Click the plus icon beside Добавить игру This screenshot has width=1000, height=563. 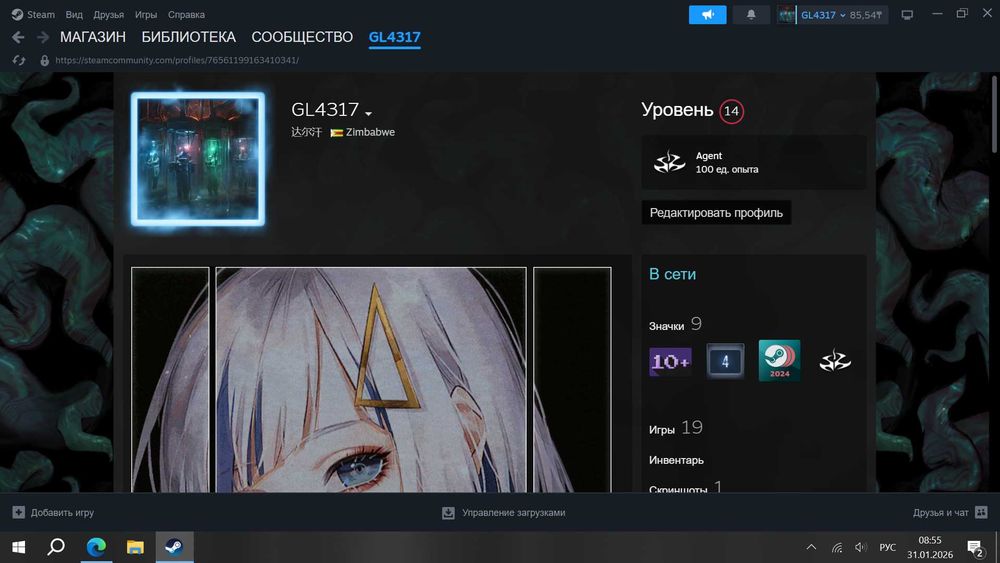pyautogui.click(x=18, y=512)
